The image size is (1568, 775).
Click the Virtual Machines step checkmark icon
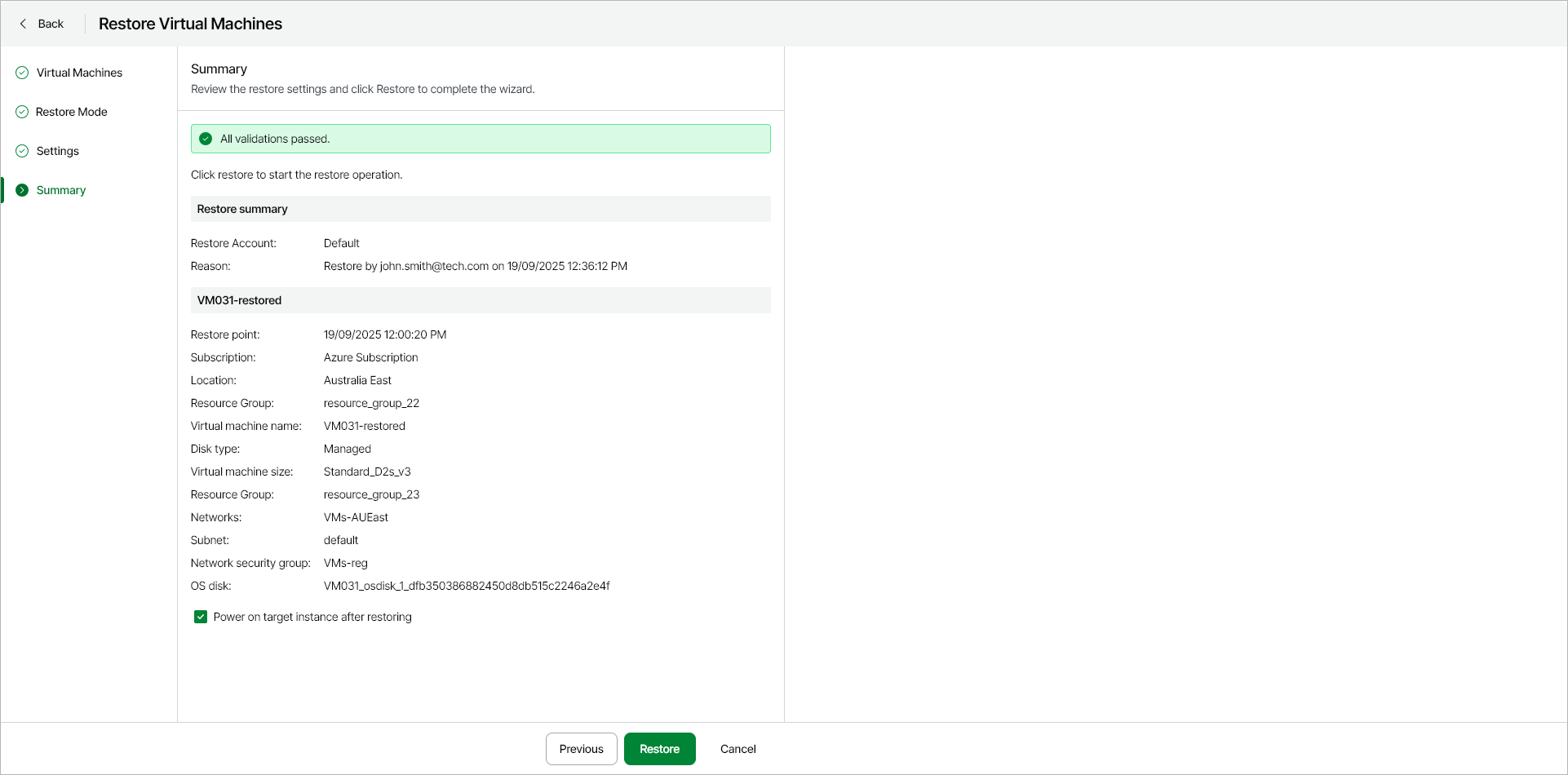(22, 73)
